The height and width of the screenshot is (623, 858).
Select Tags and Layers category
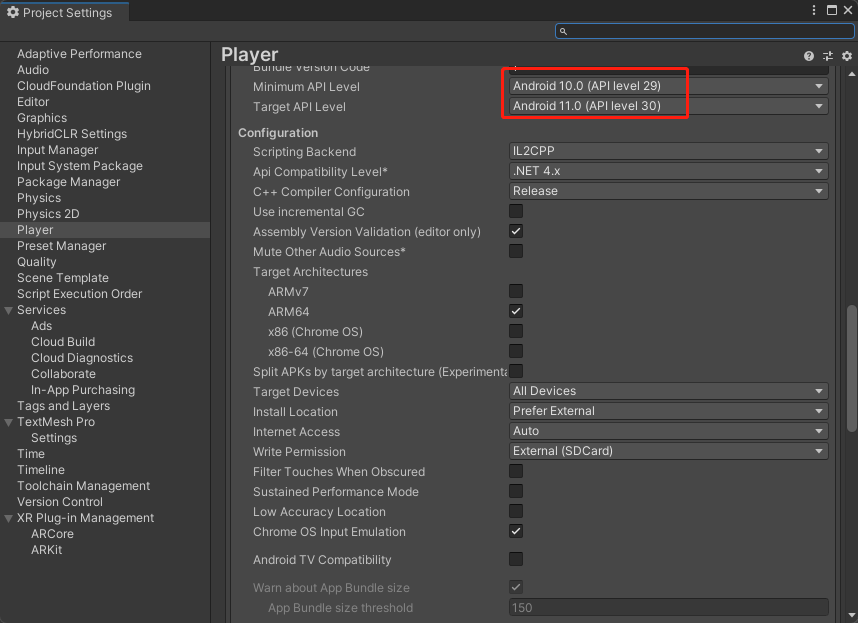pyautogui.click(x=63, y=406)
